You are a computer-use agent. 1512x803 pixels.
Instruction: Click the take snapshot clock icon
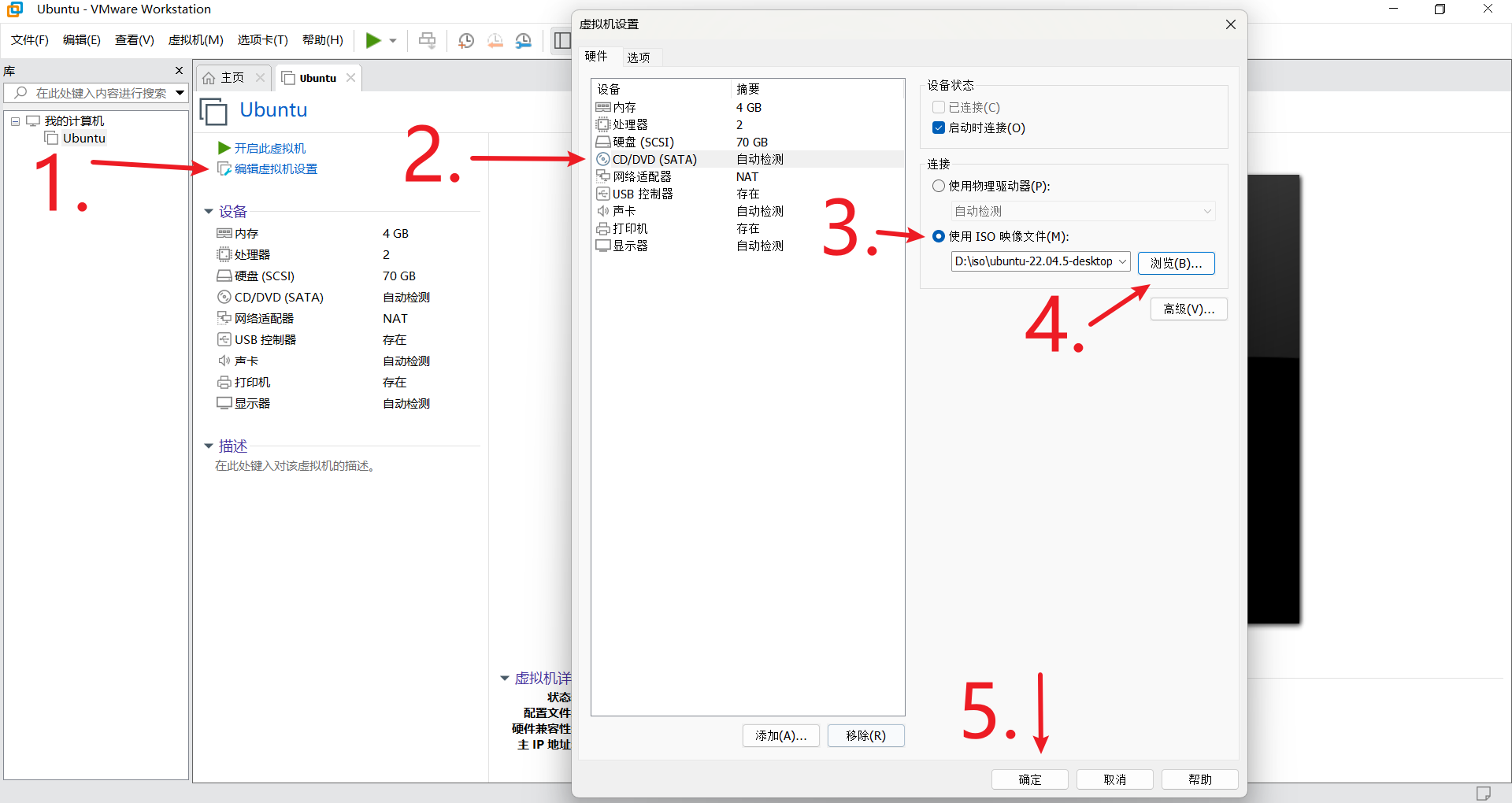point(466,40)
